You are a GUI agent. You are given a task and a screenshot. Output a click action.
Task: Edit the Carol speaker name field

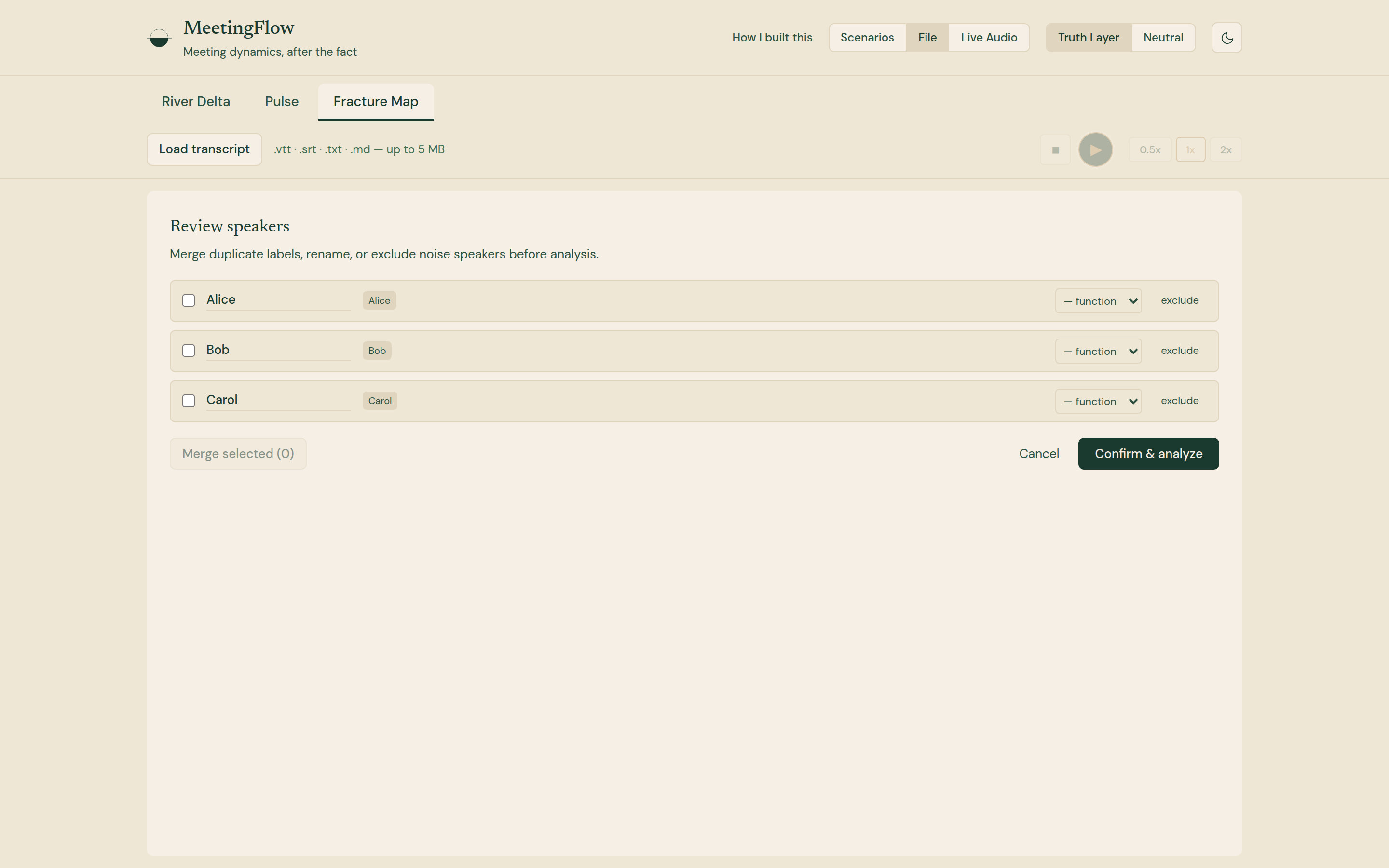coord(278,400)
